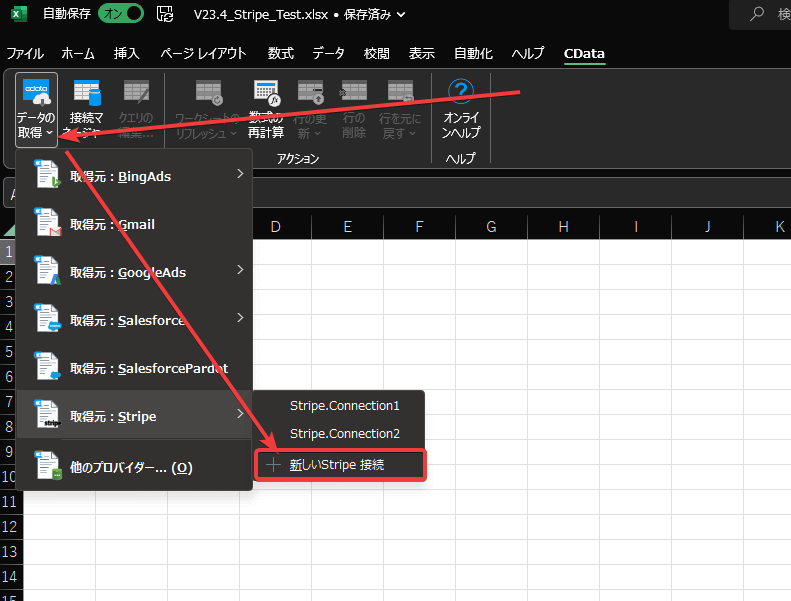Switch to the ヘルプ ribbon tab
Viewport: 791px width, 601px height.
pyautogui.click(x=528, y=53)
